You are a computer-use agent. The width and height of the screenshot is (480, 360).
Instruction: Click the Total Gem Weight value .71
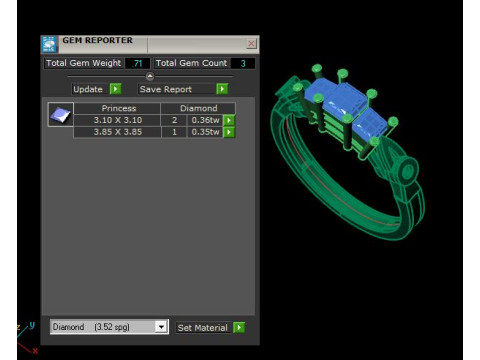click(137, 63)
